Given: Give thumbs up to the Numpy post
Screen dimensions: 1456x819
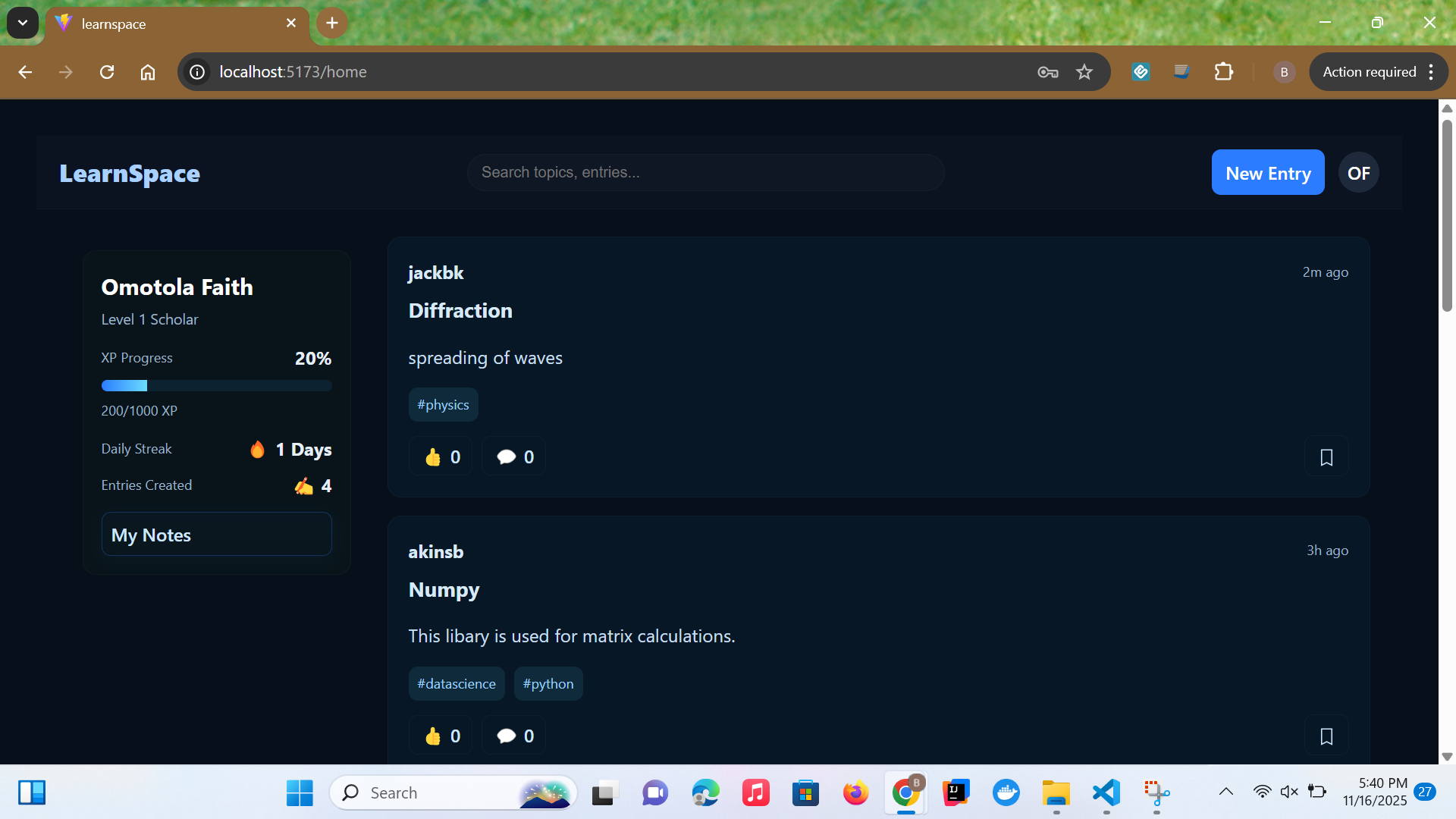Looking at the screenshot, I should point(441,736).
